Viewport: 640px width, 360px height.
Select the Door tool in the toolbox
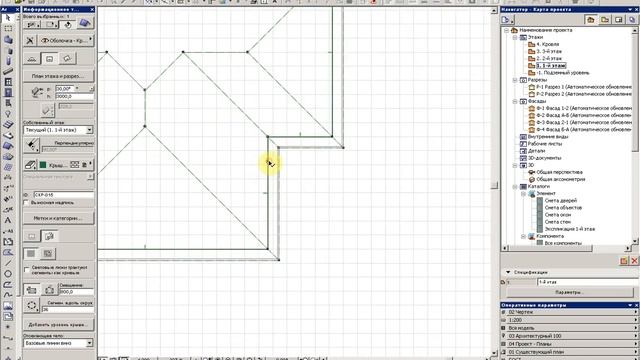(8, 93)
